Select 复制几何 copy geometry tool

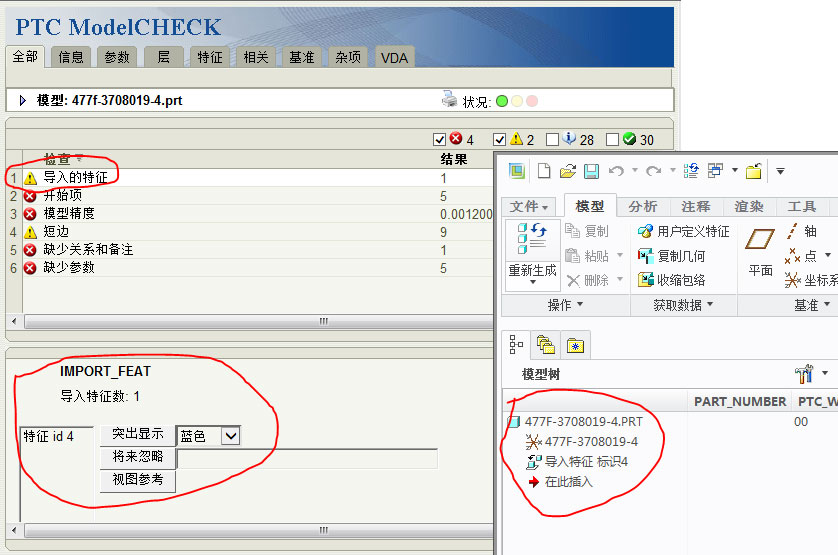671,256
